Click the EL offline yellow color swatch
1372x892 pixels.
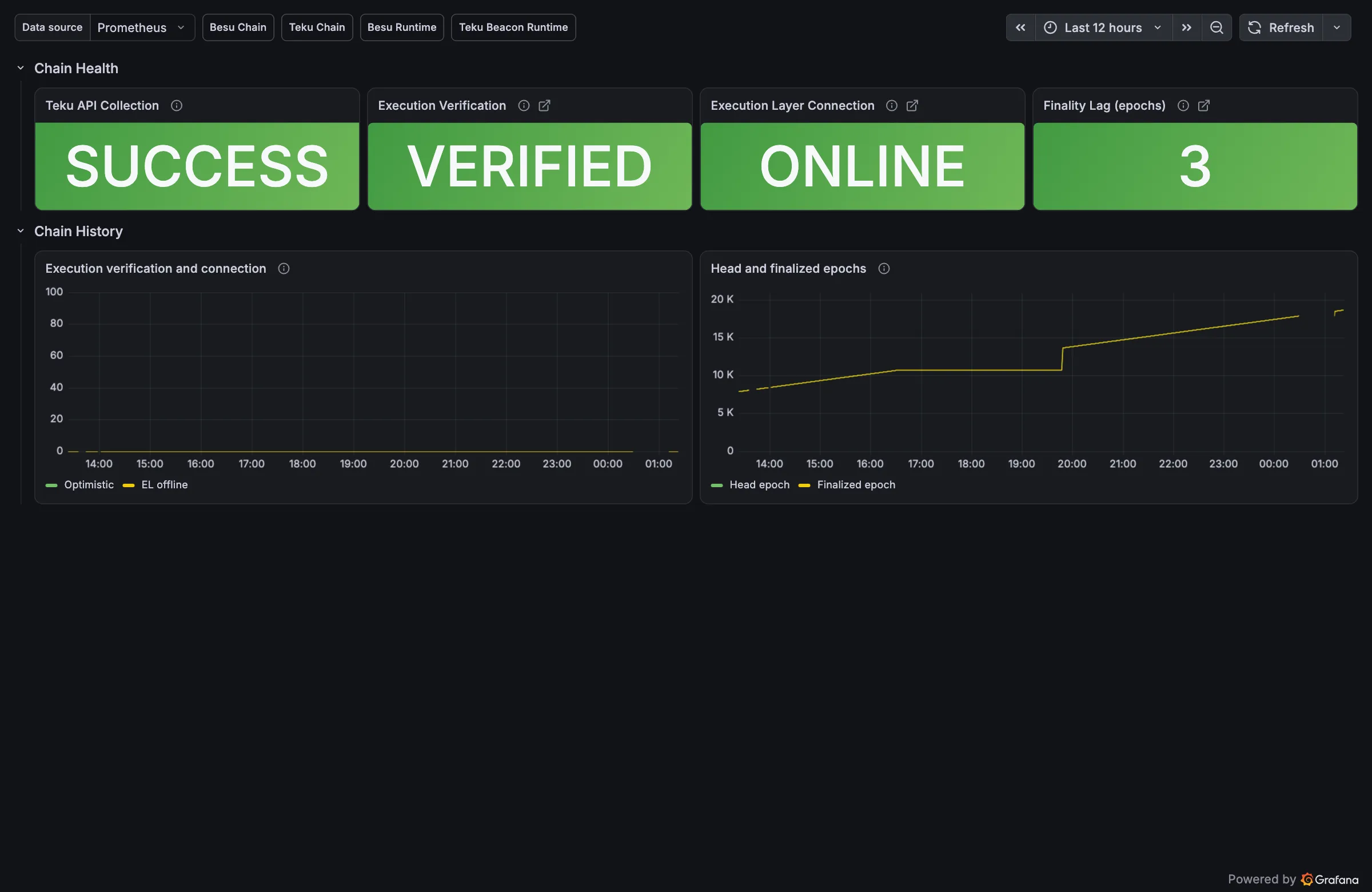(x=129, y=485)
